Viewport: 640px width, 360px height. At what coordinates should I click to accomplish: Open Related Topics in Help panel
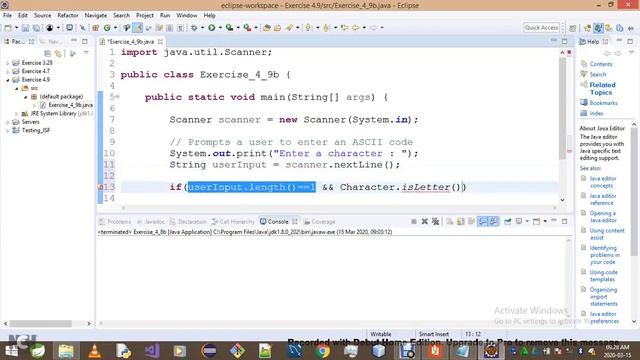(x=602, y=89)
